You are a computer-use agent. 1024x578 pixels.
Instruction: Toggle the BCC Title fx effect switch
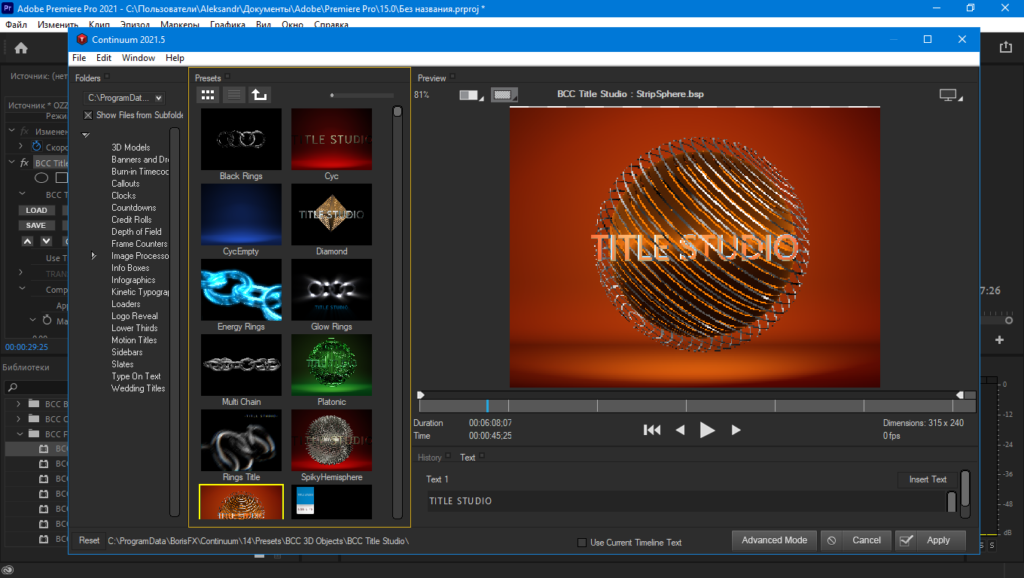pyautogui.click(x=24, y=163)
